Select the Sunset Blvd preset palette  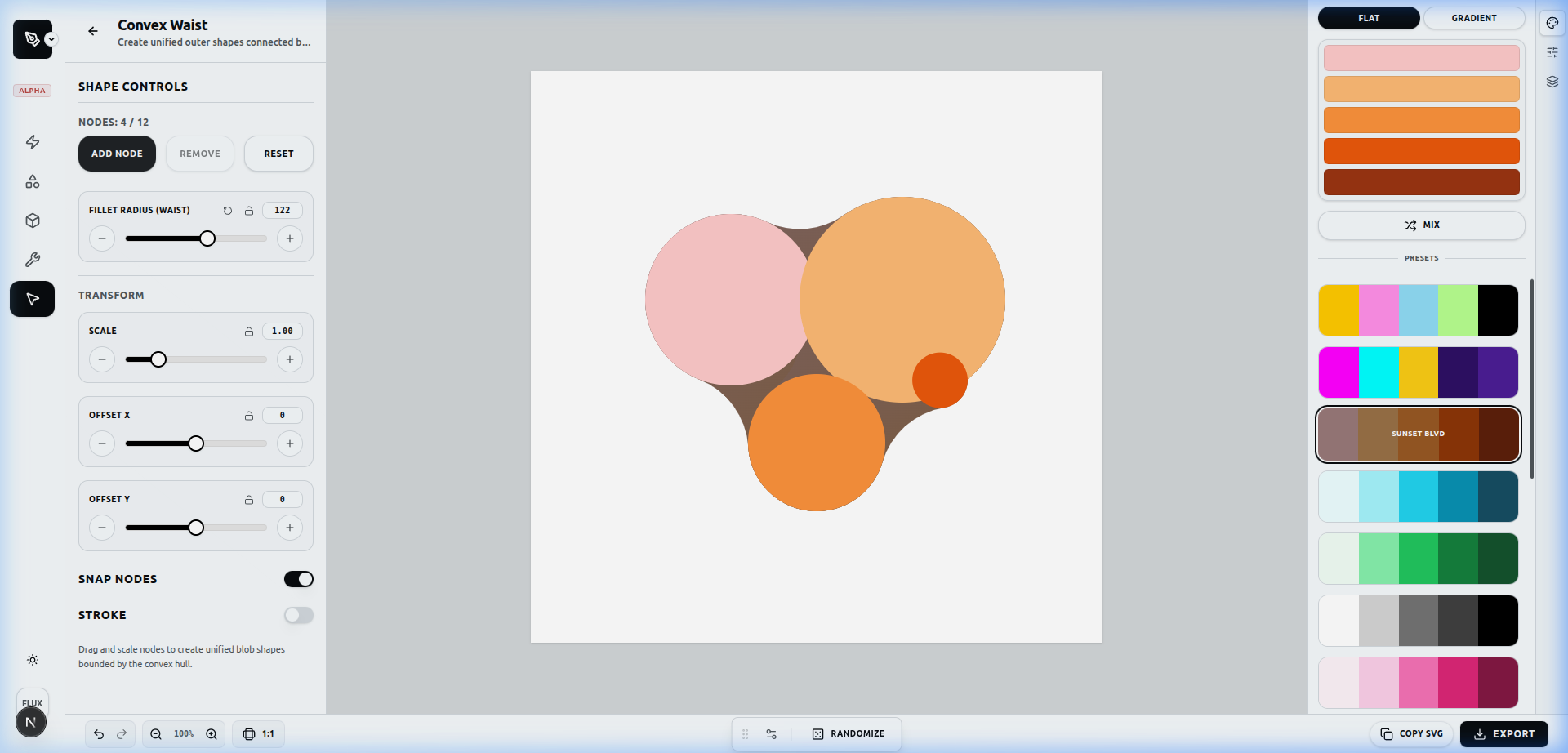pyautogui.click(x=1418, y=434)
